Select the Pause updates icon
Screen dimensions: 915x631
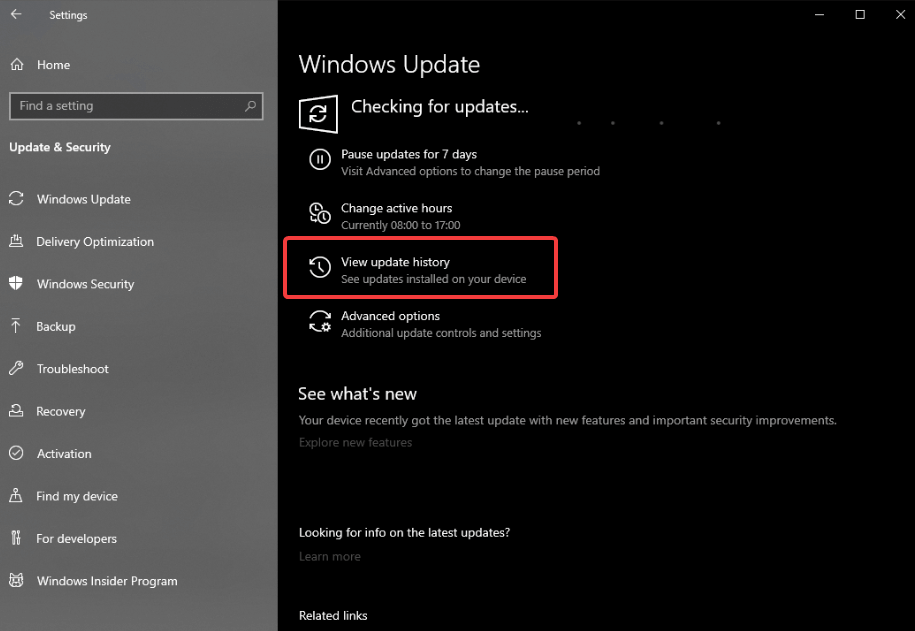(318, 160)
